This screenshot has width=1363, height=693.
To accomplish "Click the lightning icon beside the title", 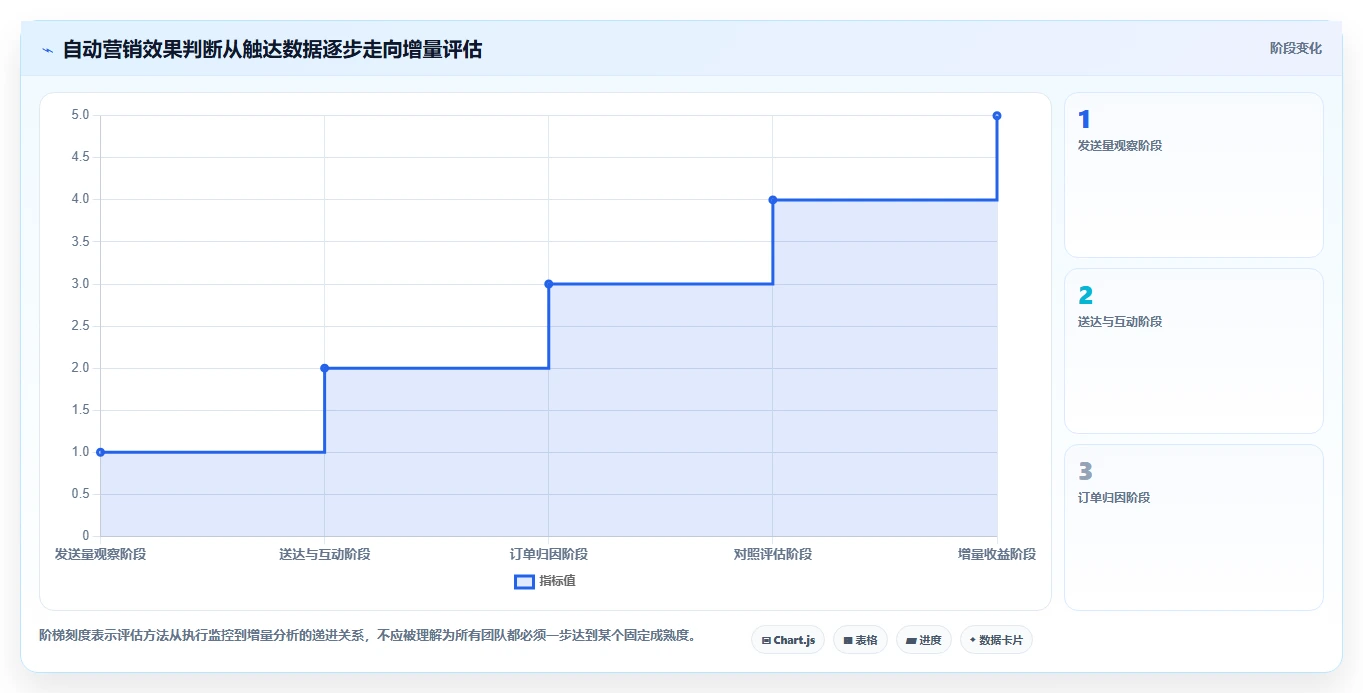I will point(47,50).
